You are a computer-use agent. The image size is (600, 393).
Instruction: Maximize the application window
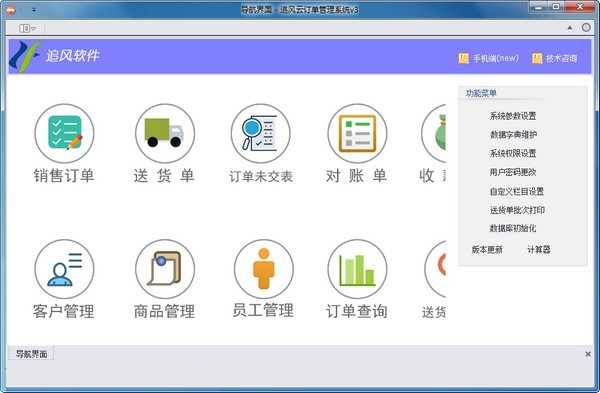tap(556, 7)
